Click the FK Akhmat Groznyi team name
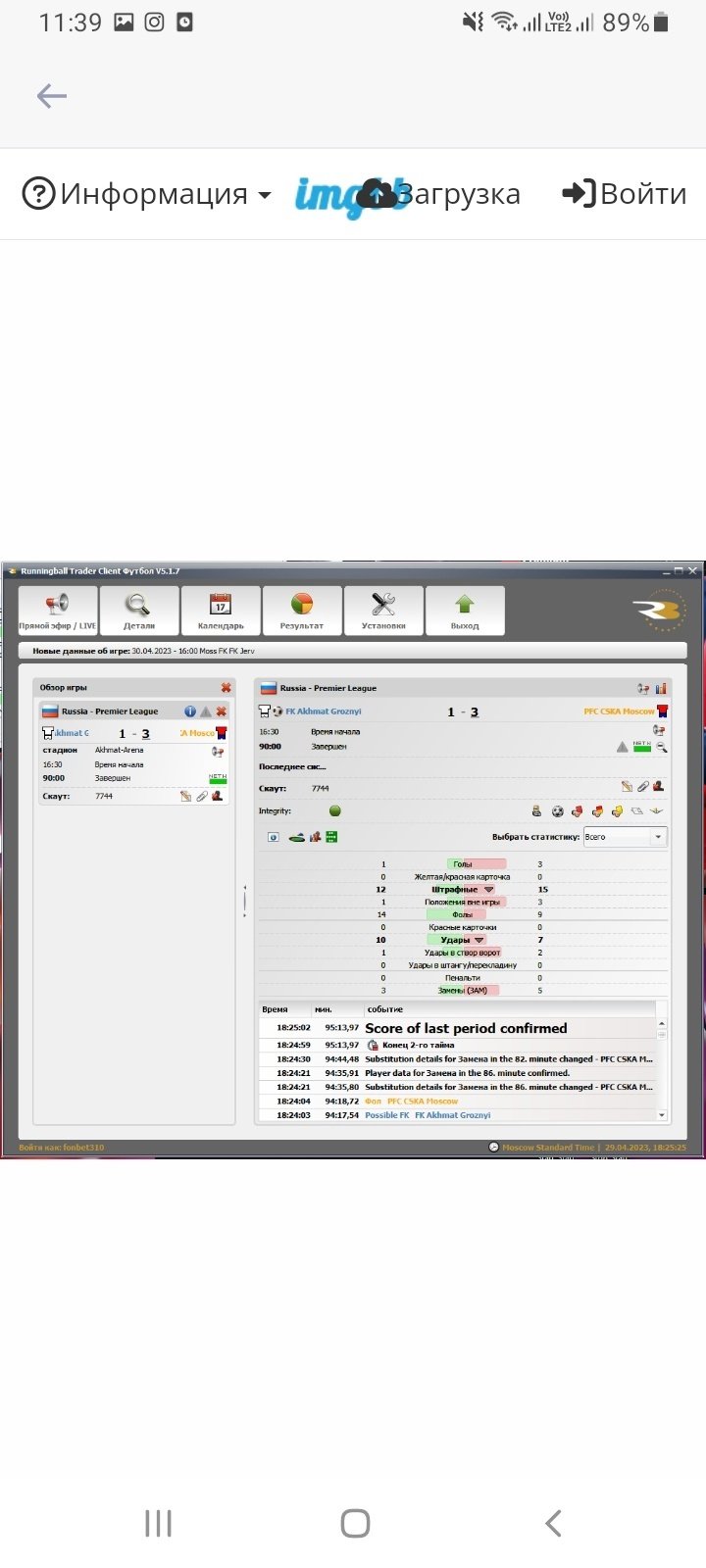 point(323,711)
